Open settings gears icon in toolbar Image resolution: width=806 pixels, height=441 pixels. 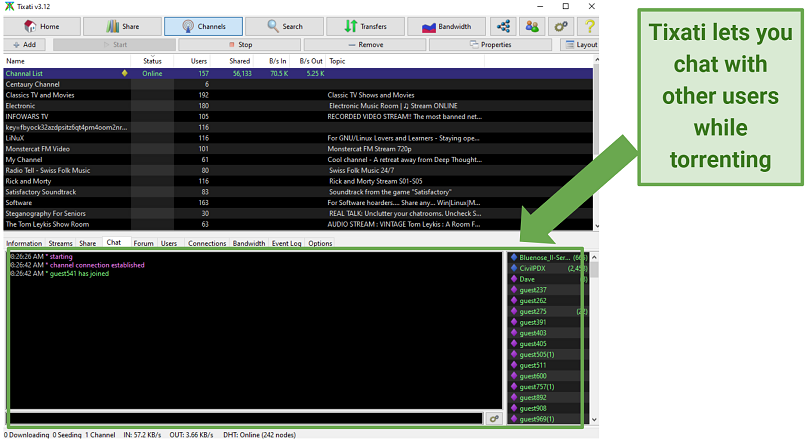[x=561, y=26]
